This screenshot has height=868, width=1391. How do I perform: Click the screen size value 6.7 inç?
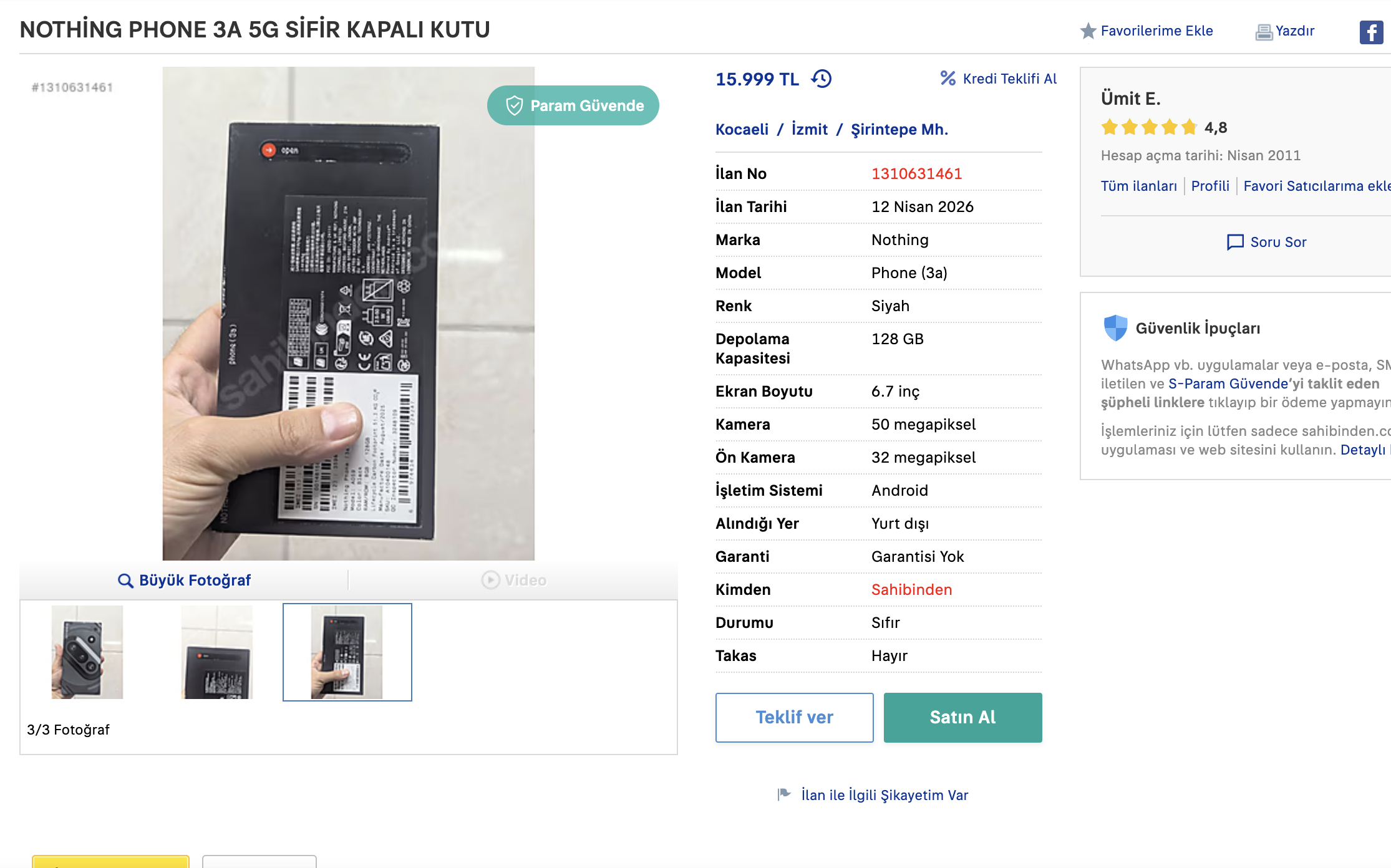(x=895, y=391)
